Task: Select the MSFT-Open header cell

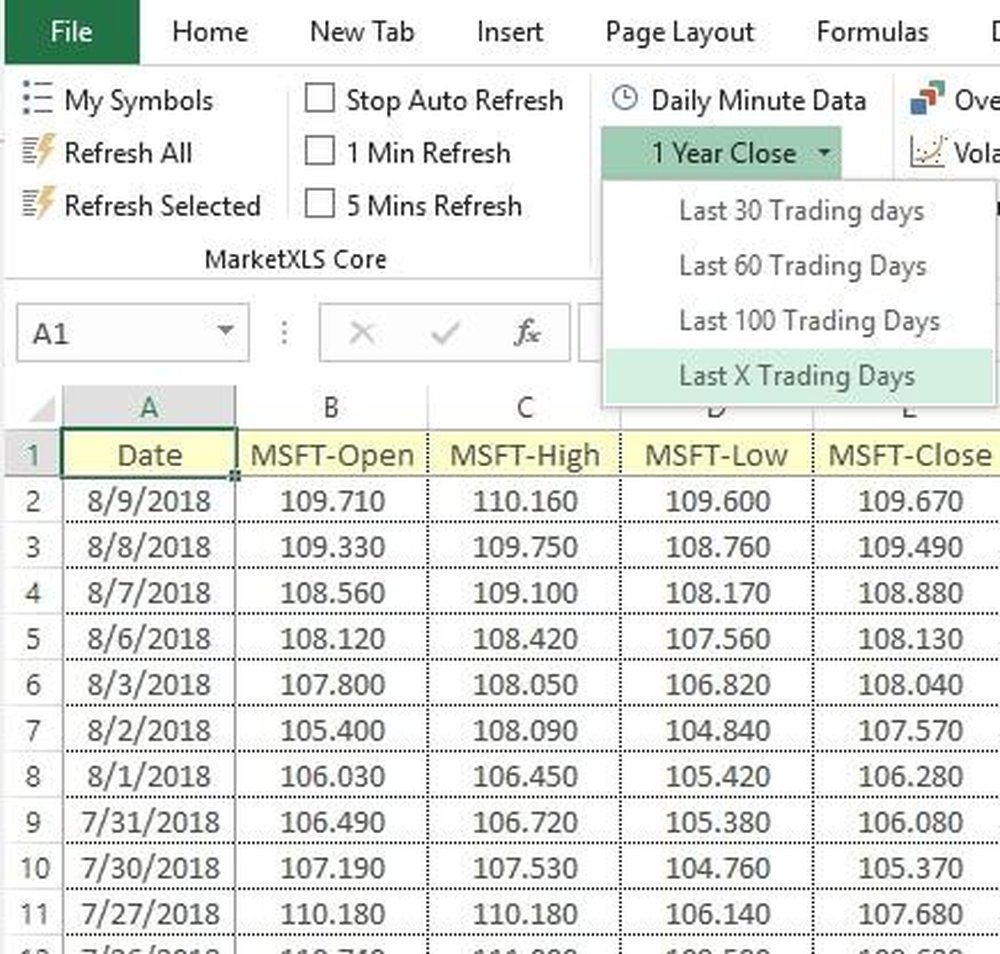Action: click(332, 455)
